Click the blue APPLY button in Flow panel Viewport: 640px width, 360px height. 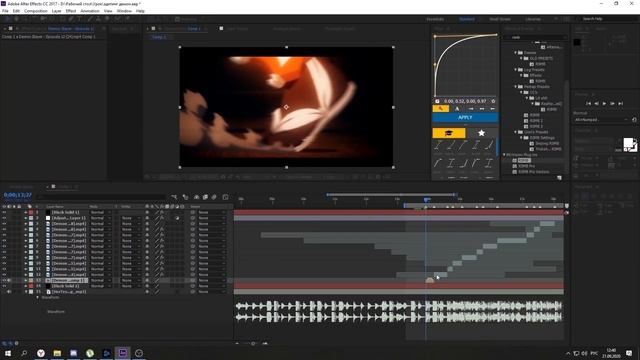465,118
